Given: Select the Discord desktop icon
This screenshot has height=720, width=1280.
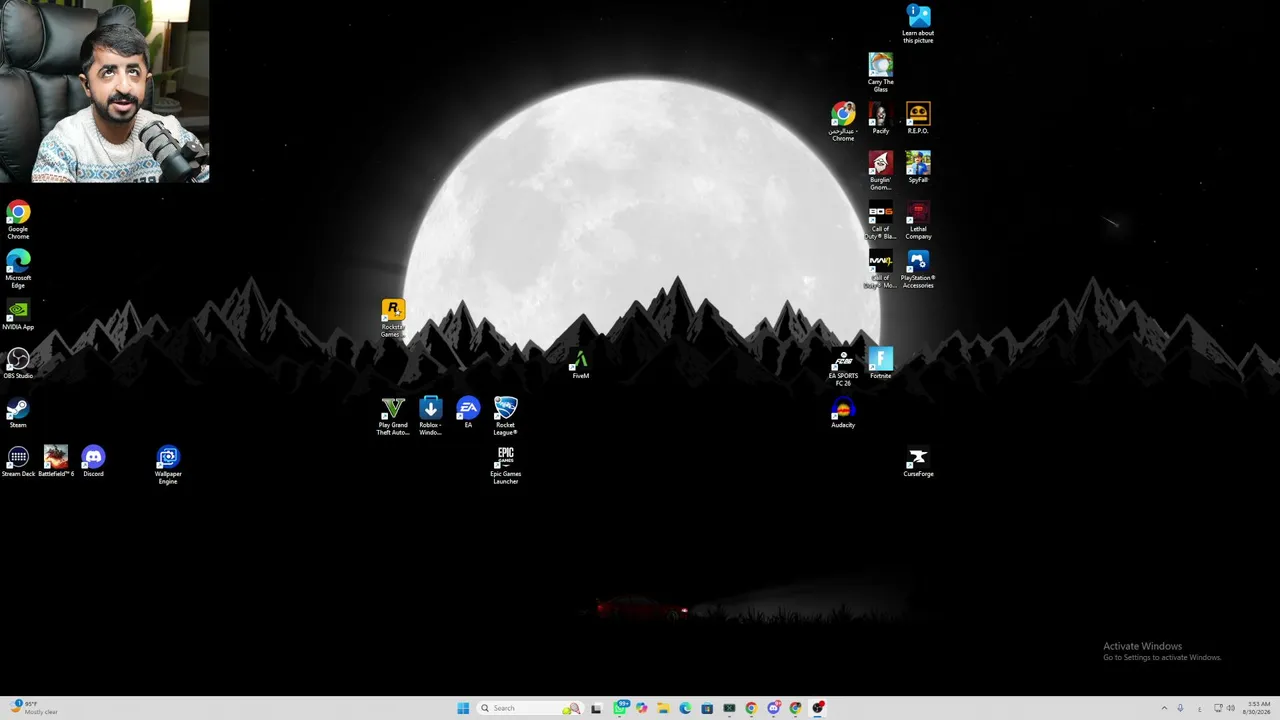Looking at the screenshot, I should (93, 461).
